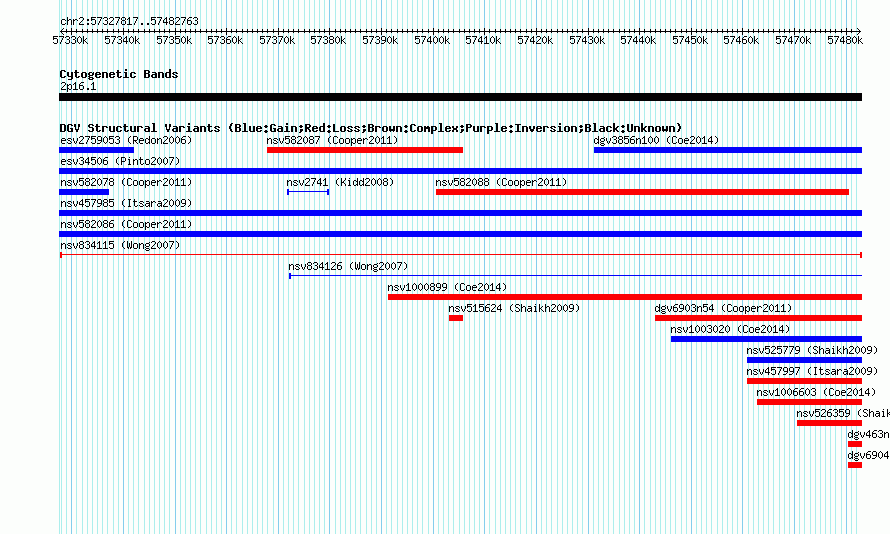Viewport: 890px width, 534px height.
Task: Click the 57420k ruler tick label
Action: click(x=535, y=40)
